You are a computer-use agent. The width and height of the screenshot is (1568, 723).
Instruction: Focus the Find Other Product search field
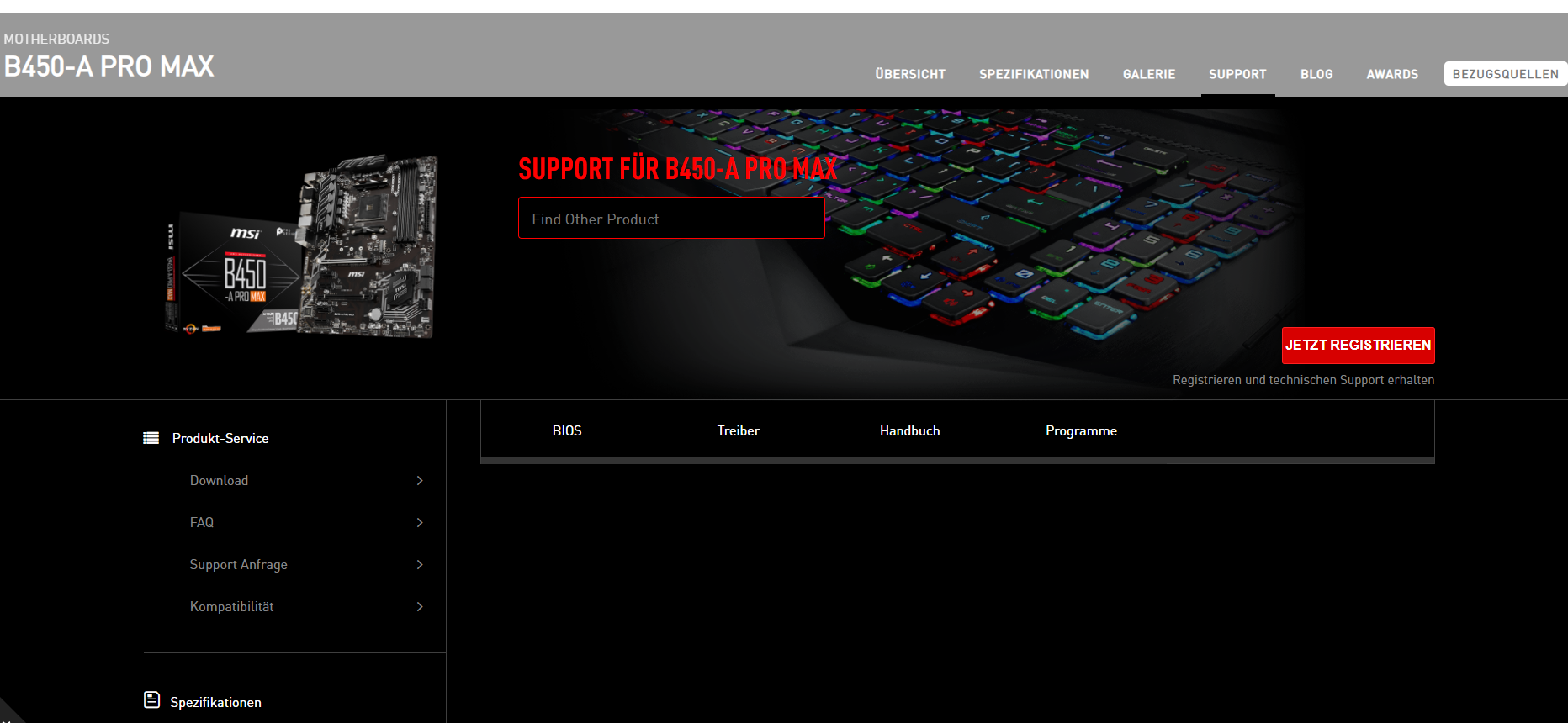[x=671, y=218]
